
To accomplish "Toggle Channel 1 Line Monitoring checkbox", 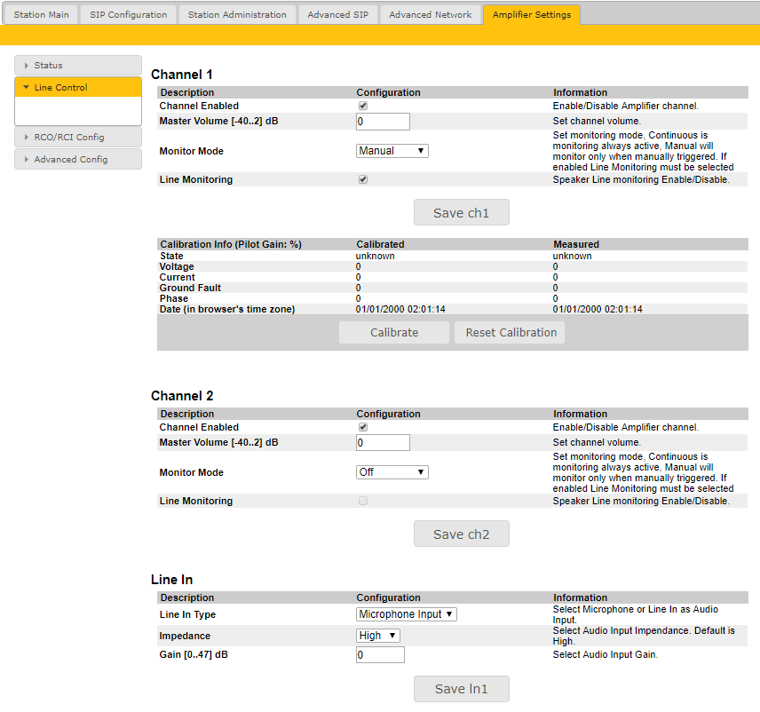I will click(x=363, y=180).
